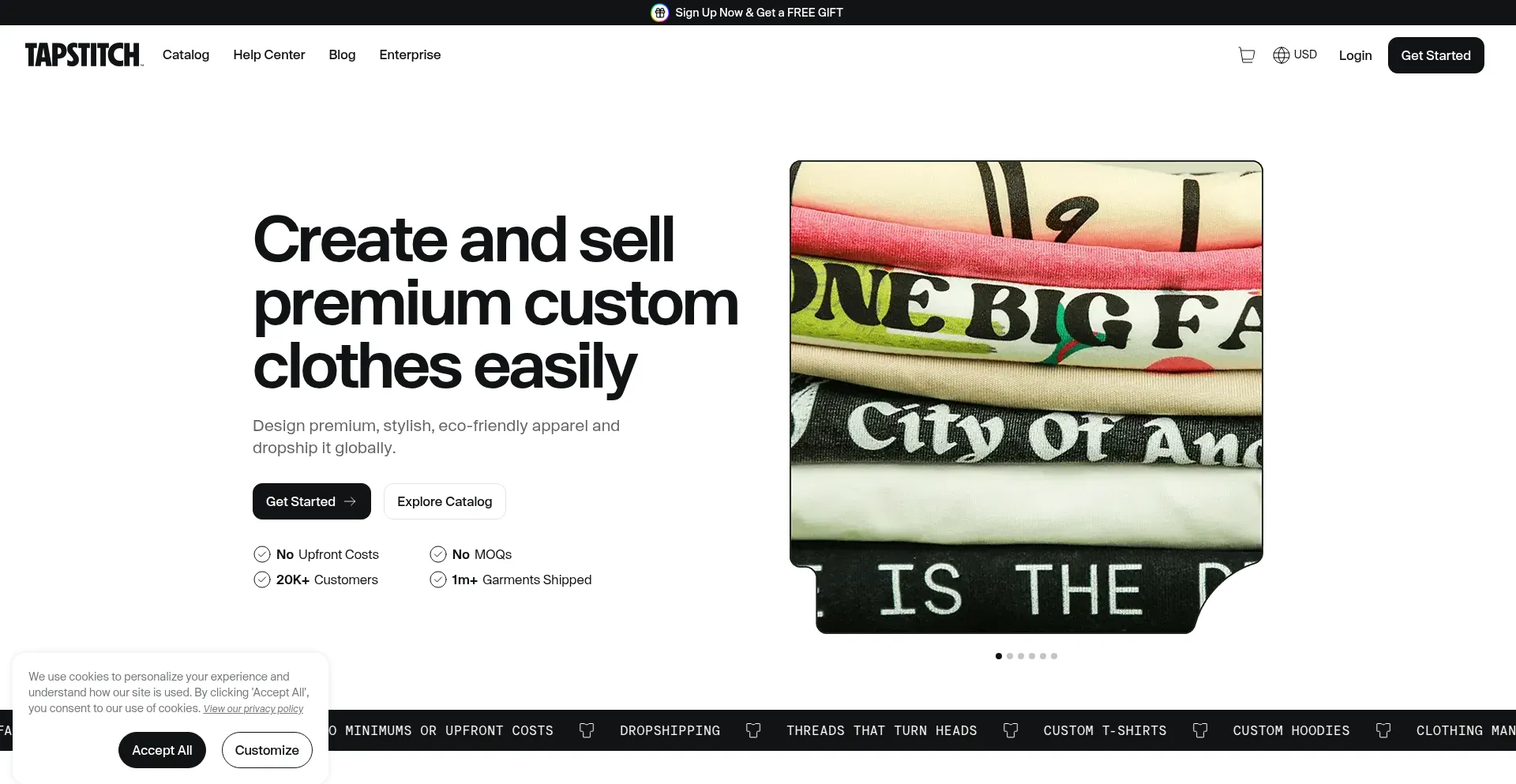
Task: Click checkmark icon beside Garments Shipped
Action: point(438,580)
